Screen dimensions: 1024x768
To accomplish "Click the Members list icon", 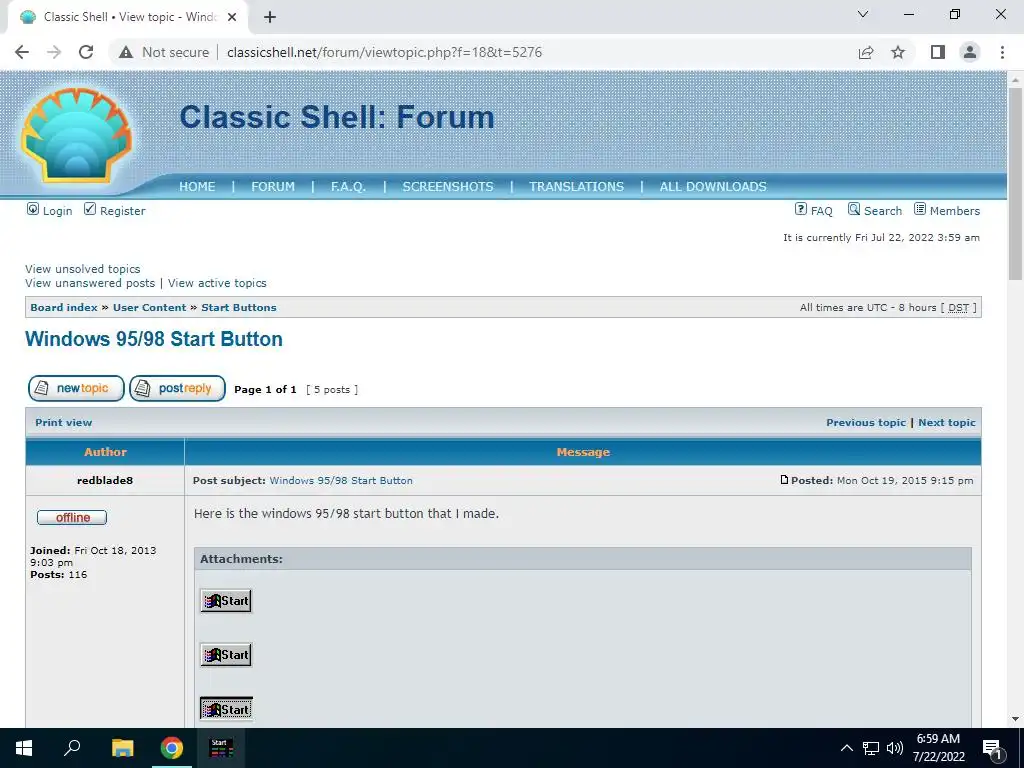I will 920,209.
